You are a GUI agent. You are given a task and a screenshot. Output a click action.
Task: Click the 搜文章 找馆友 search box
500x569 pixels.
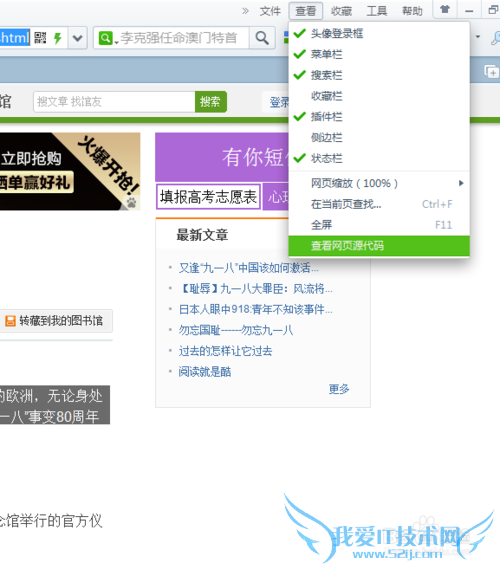coord(114,102)
